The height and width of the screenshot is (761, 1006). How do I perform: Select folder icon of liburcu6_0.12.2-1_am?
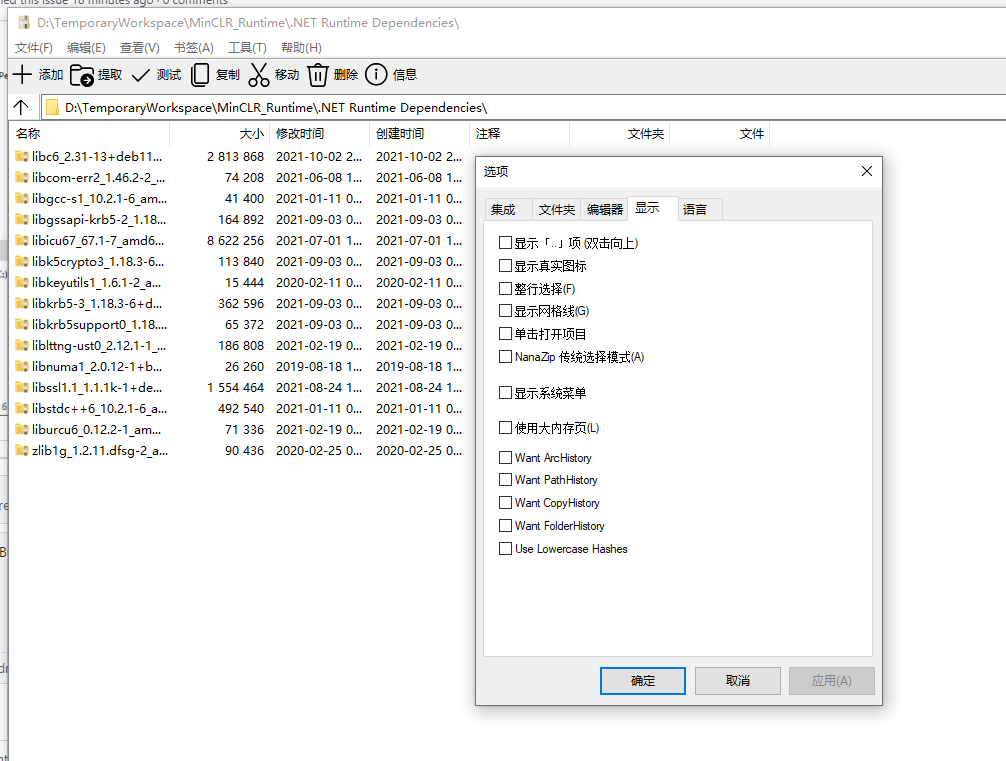[22, 430]
